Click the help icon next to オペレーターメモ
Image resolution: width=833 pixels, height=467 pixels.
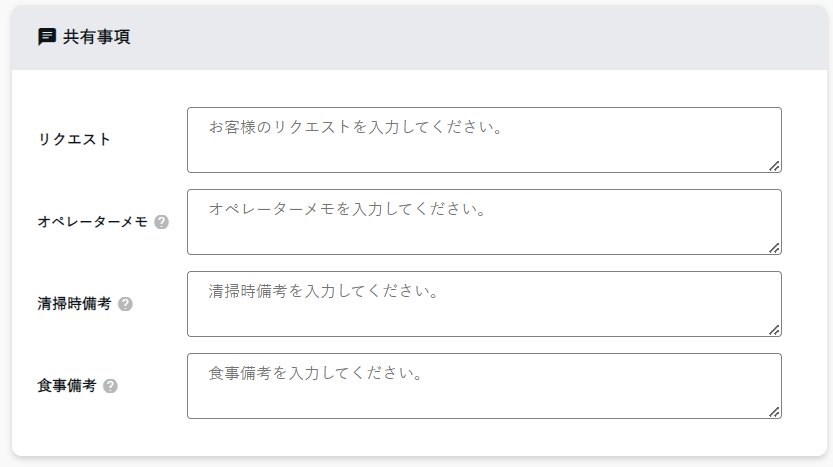162,222
